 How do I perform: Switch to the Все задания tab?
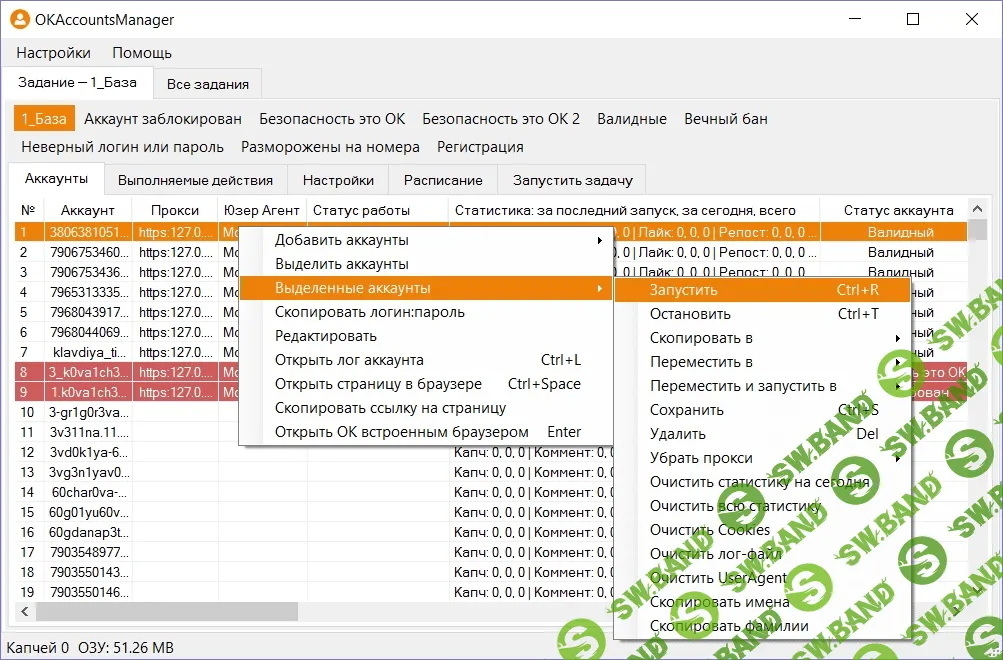(207, 84)
